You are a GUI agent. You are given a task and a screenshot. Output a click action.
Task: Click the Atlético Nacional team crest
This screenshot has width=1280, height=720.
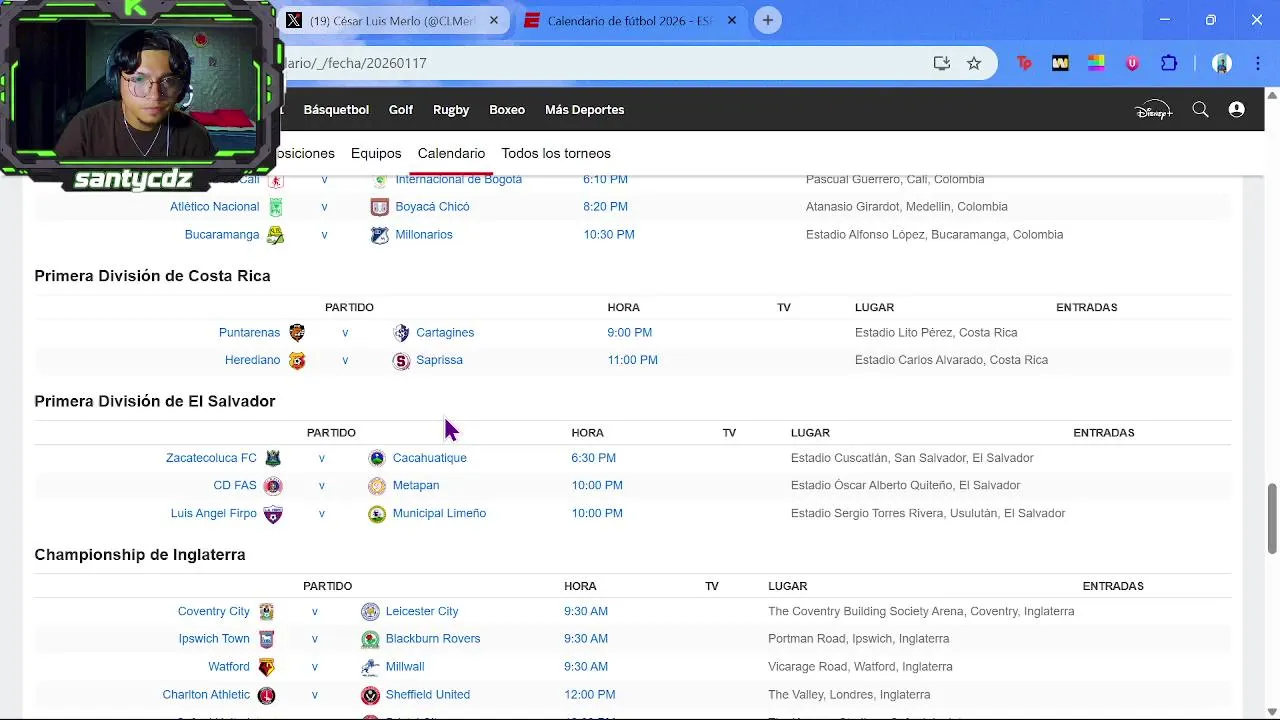point(275,207)
